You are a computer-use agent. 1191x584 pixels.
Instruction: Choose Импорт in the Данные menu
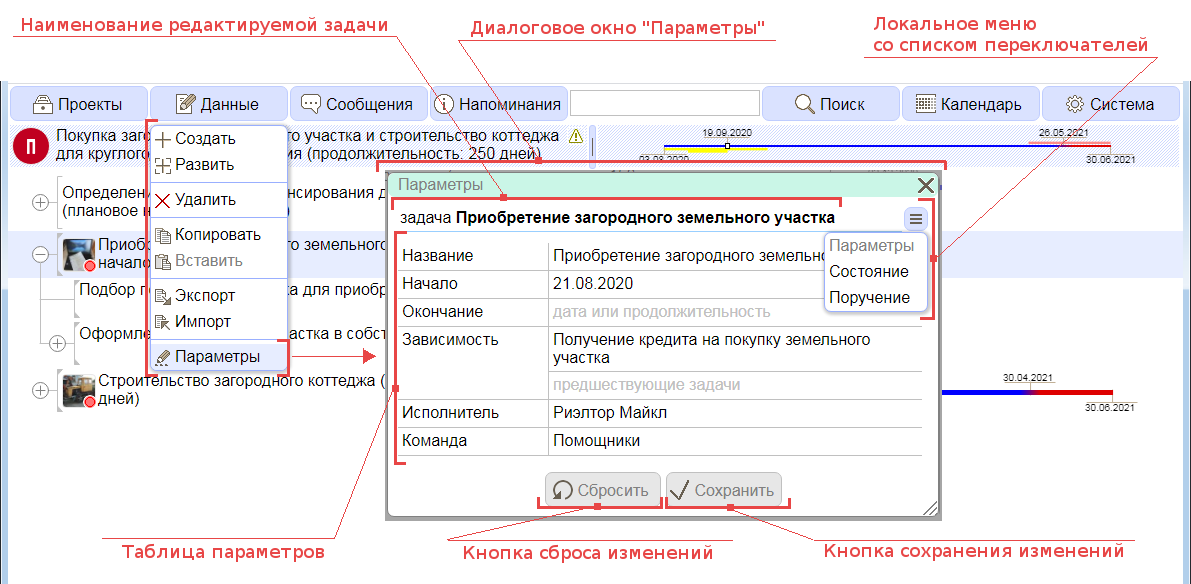219,321
